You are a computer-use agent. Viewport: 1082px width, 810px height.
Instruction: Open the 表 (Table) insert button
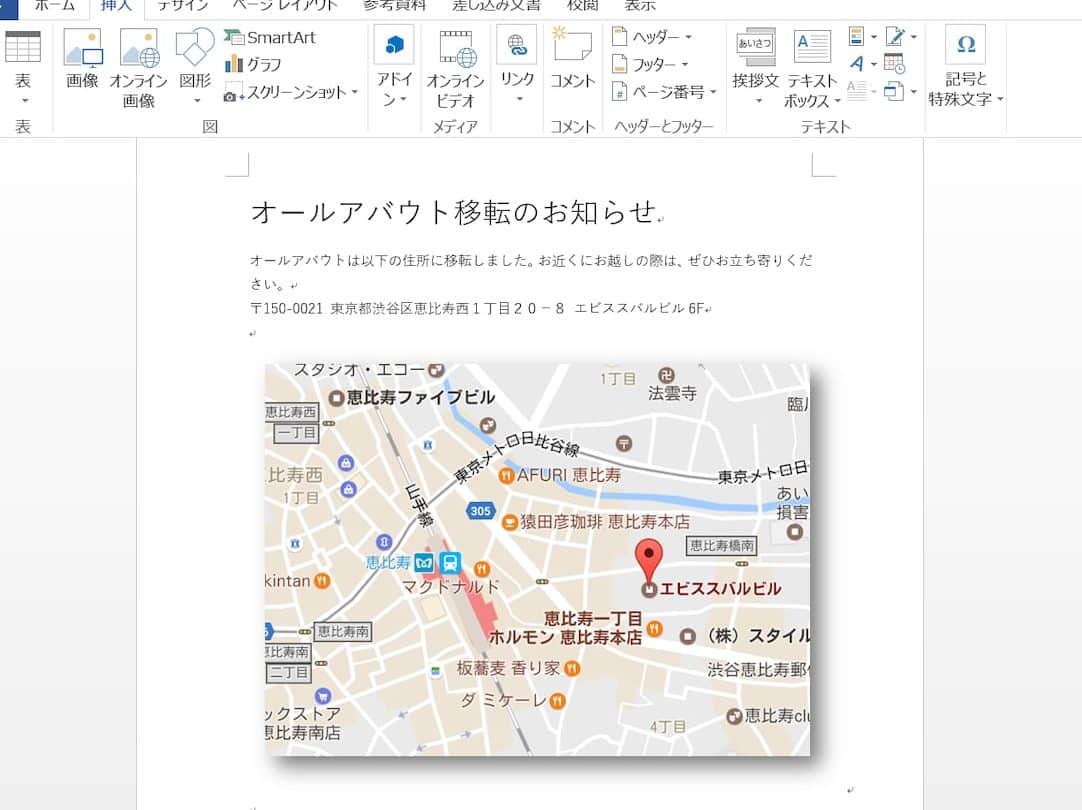23,68
